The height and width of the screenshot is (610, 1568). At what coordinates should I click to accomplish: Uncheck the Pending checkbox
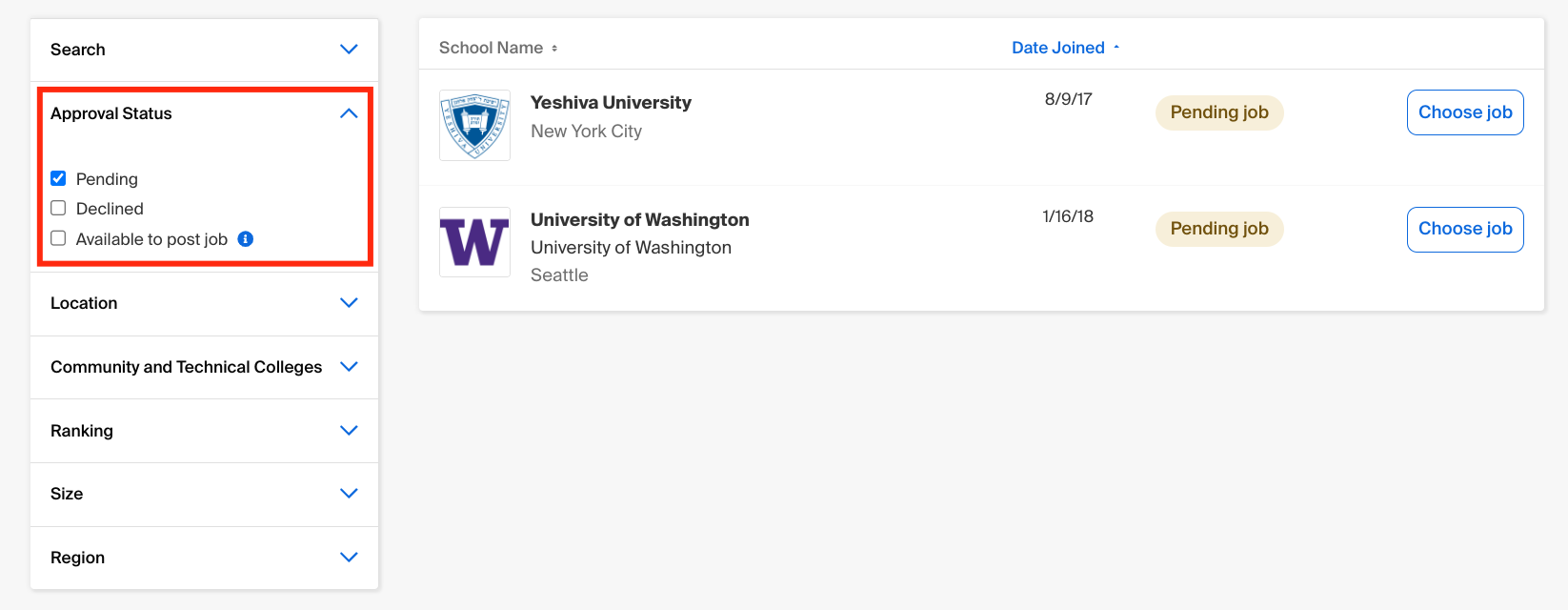pyautogui.click(x=58, y=178)
